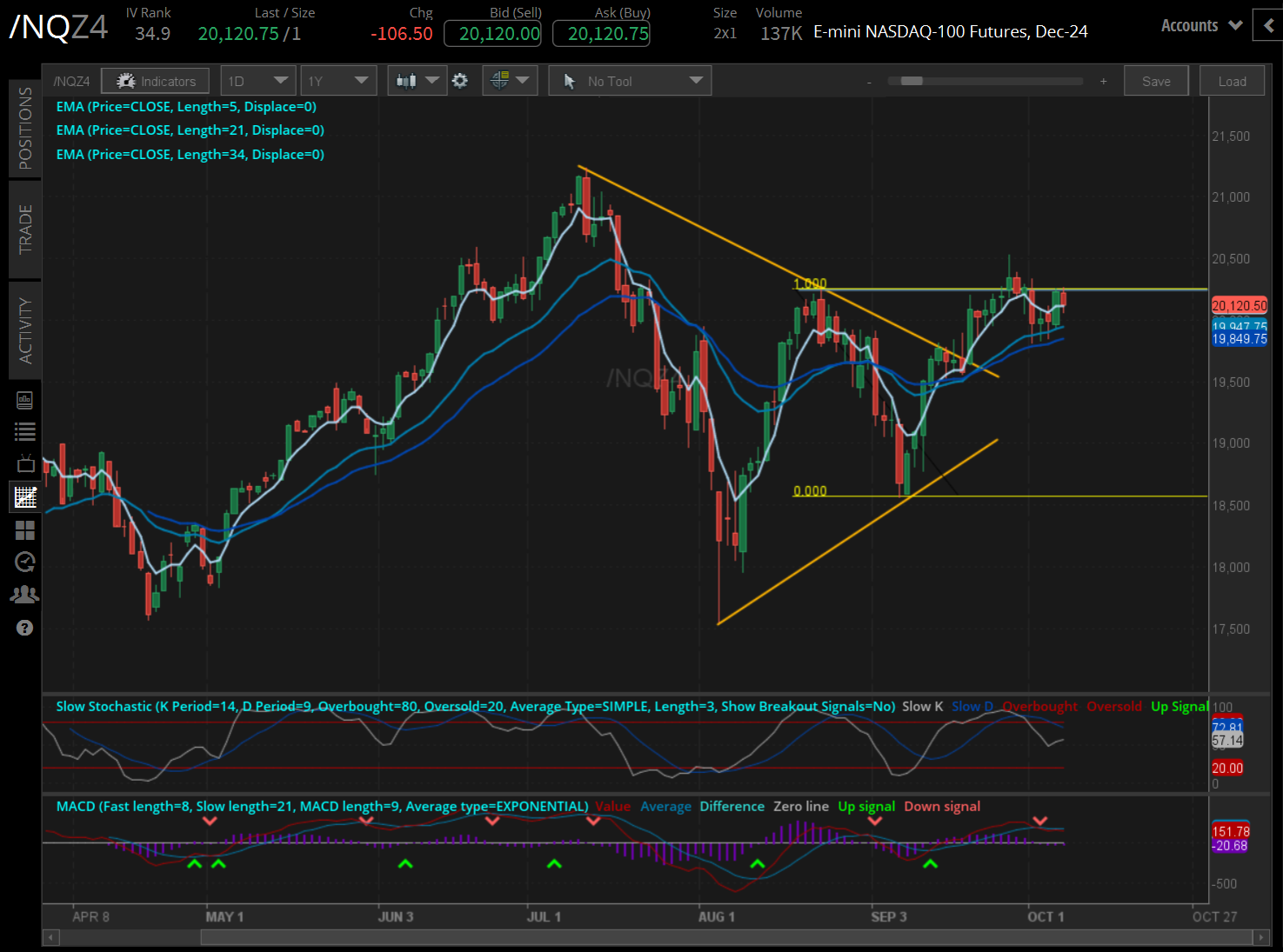Image resolution: width=1283 pixels, height=952 pixels.
Task: Click the chart zoom slider handle
Action: tap(912, 81)
